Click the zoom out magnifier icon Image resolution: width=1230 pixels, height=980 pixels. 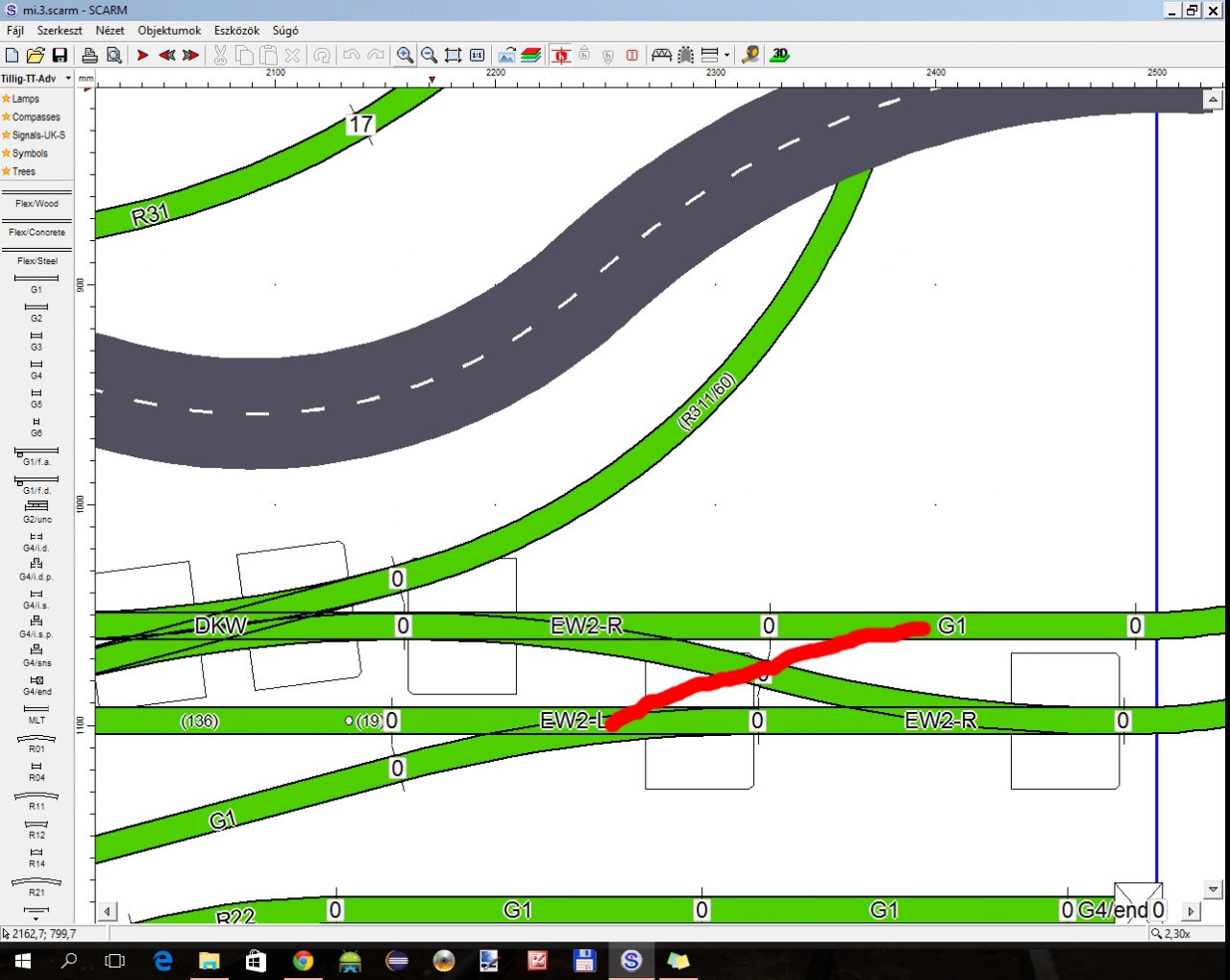click(x=429, y=56)
